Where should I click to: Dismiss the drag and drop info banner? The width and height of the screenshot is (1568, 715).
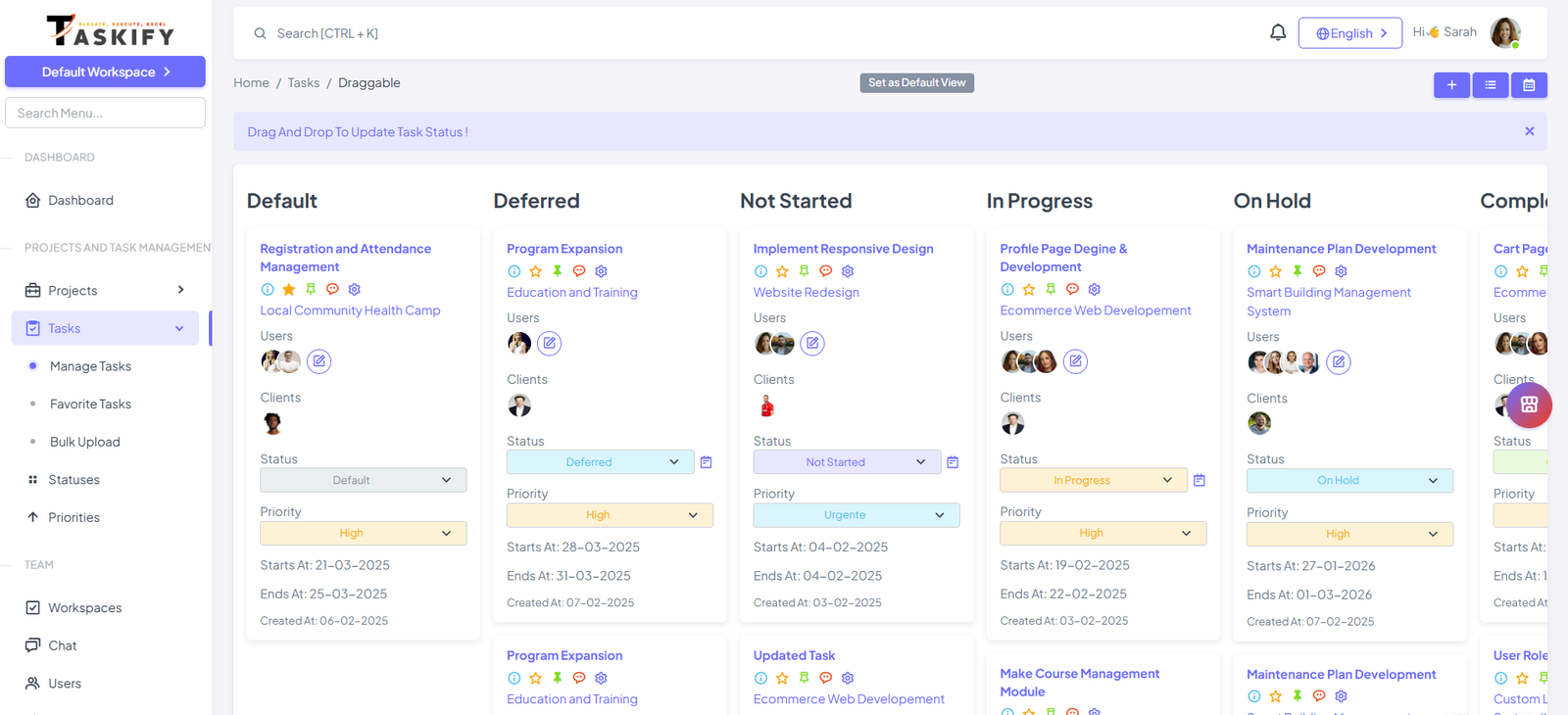1529,131
